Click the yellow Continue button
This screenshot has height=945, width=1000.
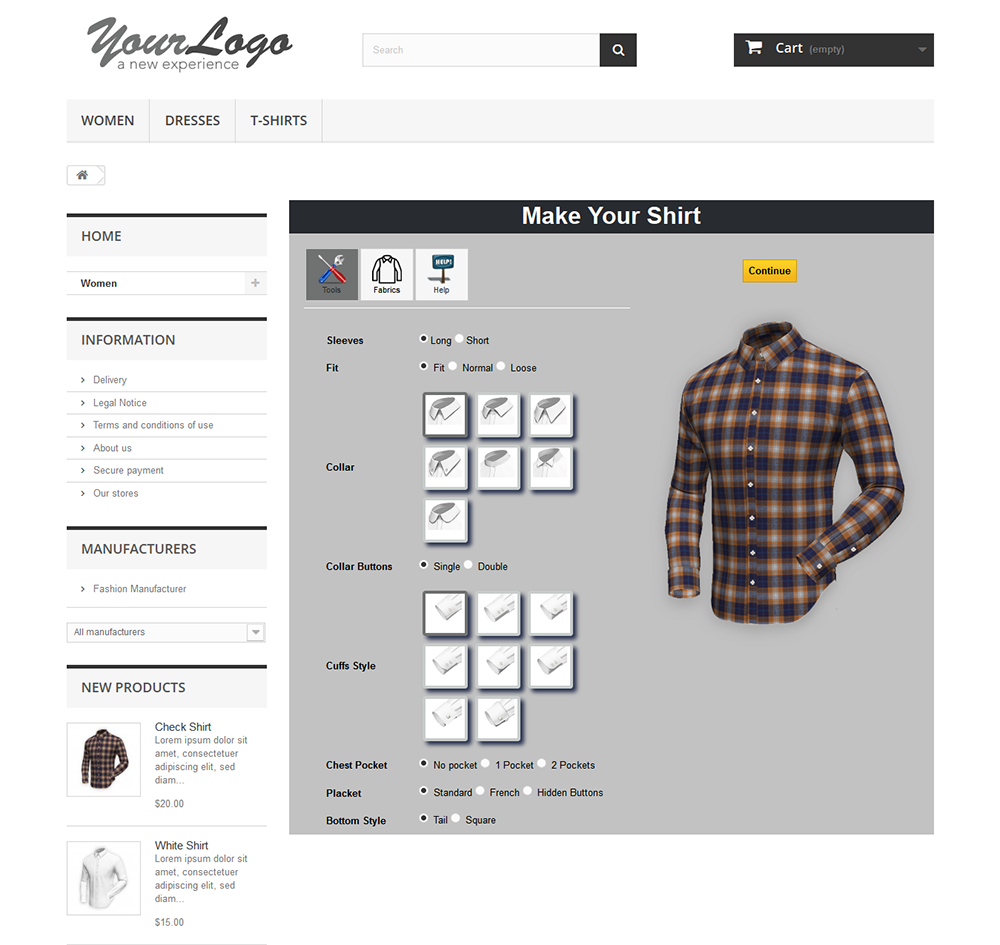(x=770, y=271)
